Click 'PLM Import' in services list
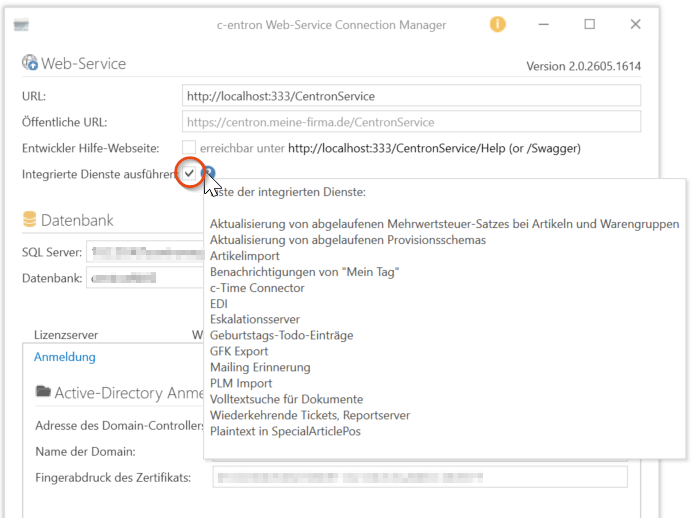Viewport: 700px width, 518px height. [x=241, y=383]
